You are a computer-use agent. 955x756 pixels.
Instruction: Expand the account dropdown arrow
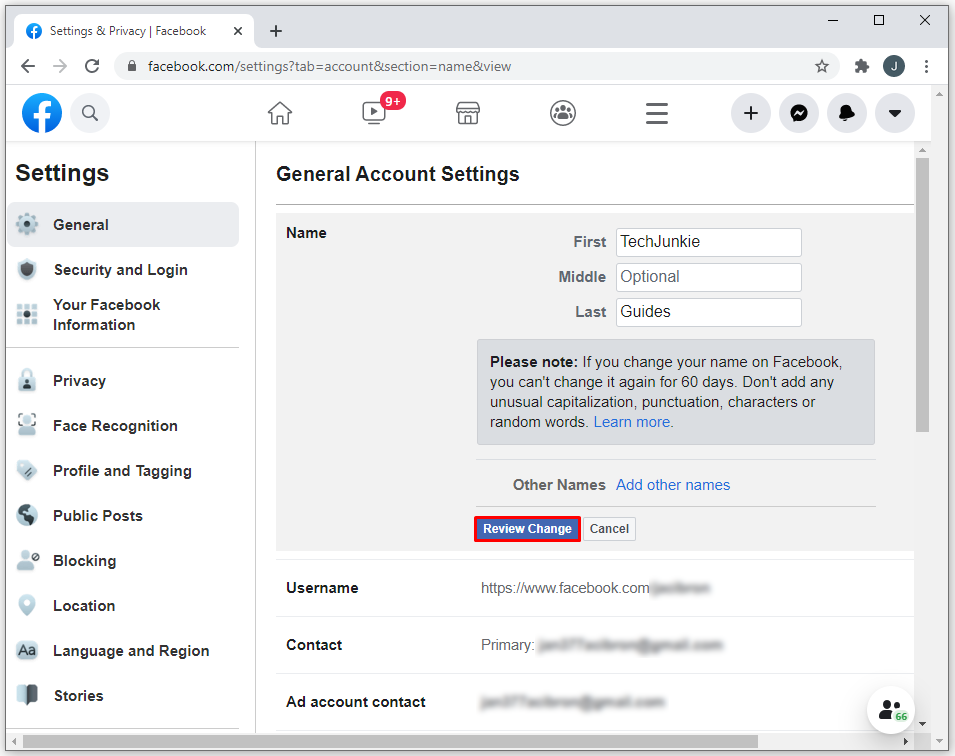[895, 113]
